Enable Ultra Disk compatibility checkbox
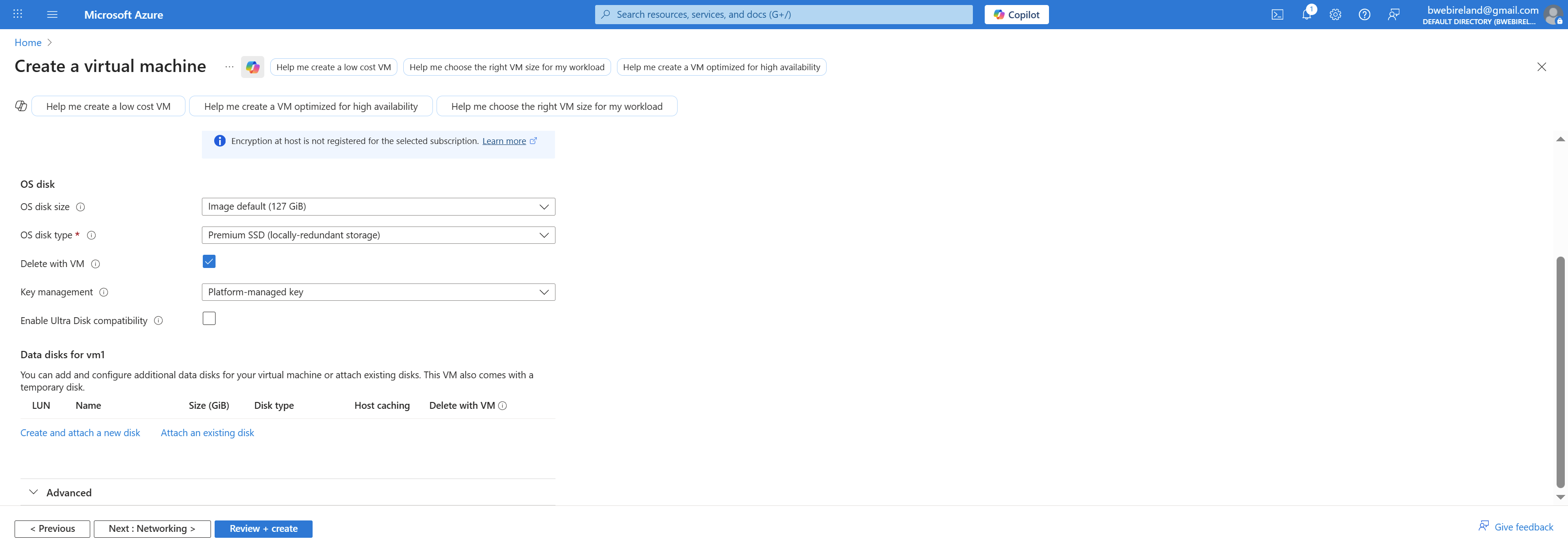The image size is (1568, 556). 209,319
